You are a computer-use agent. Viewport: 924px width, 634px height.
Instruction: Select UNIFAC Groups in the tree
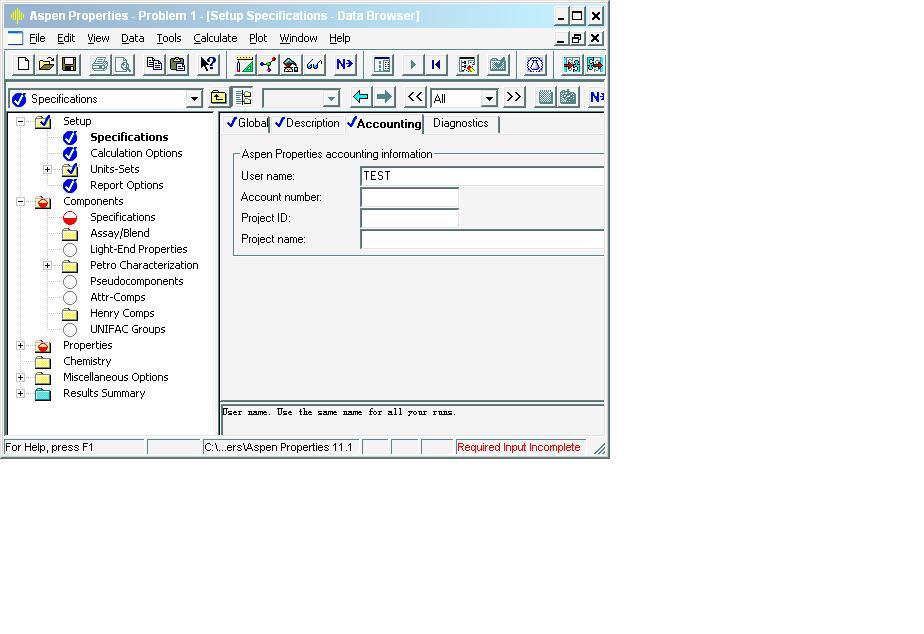pyautogui.click(x=128, y=329)
